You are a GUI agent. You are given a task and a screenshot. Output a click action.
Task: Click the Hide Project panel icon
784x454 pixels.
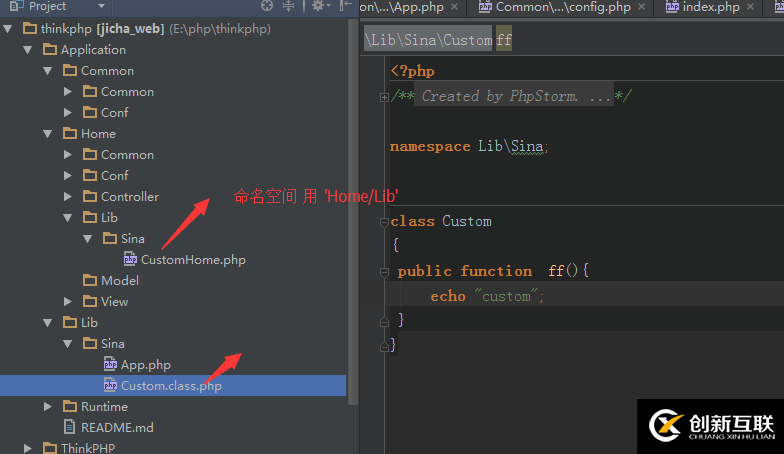345,6
